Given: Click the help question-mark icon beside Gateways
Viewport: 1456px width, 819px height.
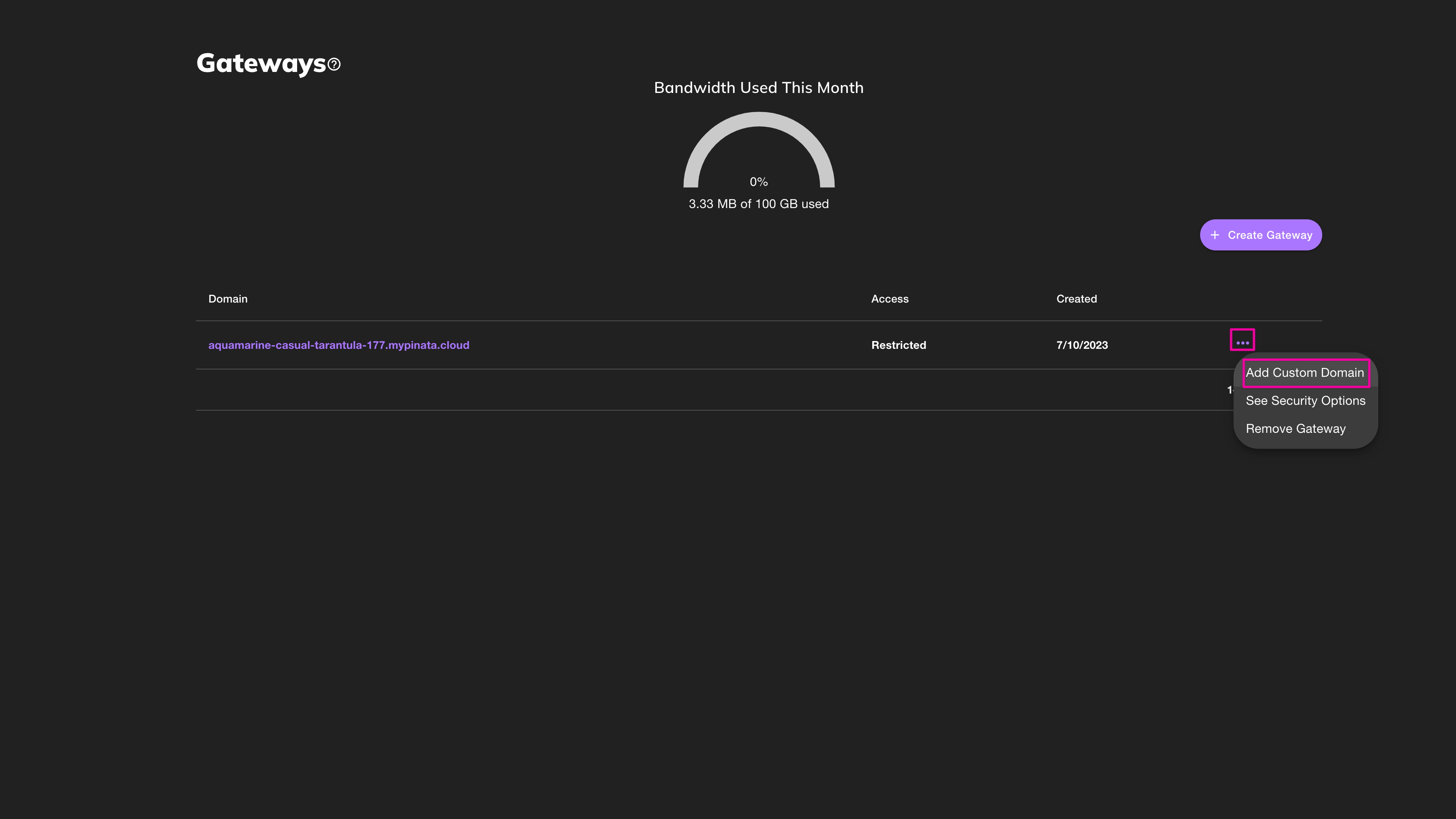Looking at the screenshot, I should tap(334, 65).
